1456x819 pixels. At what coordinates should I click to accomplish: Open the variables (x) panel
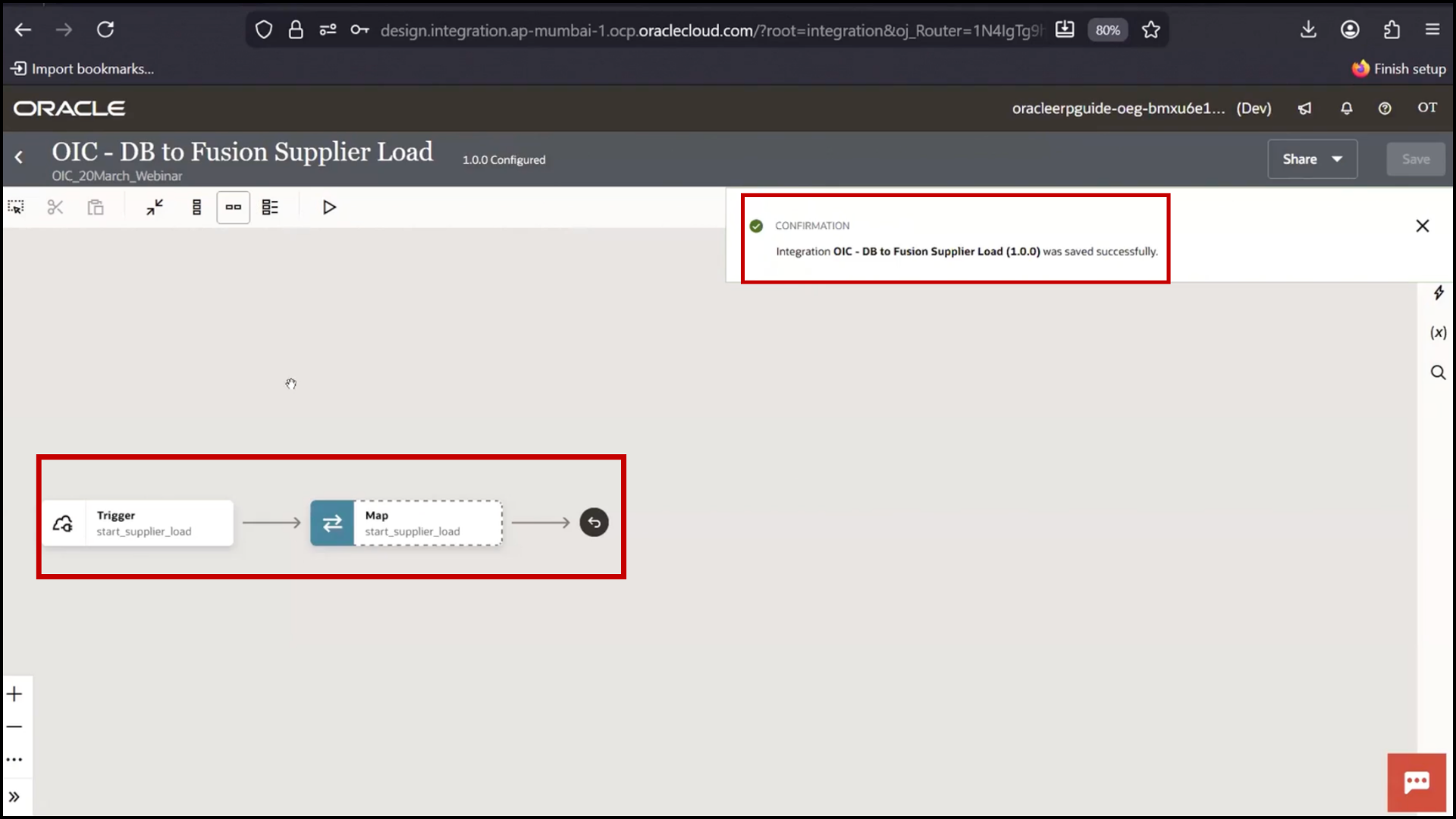click(x=1439, y=332)
